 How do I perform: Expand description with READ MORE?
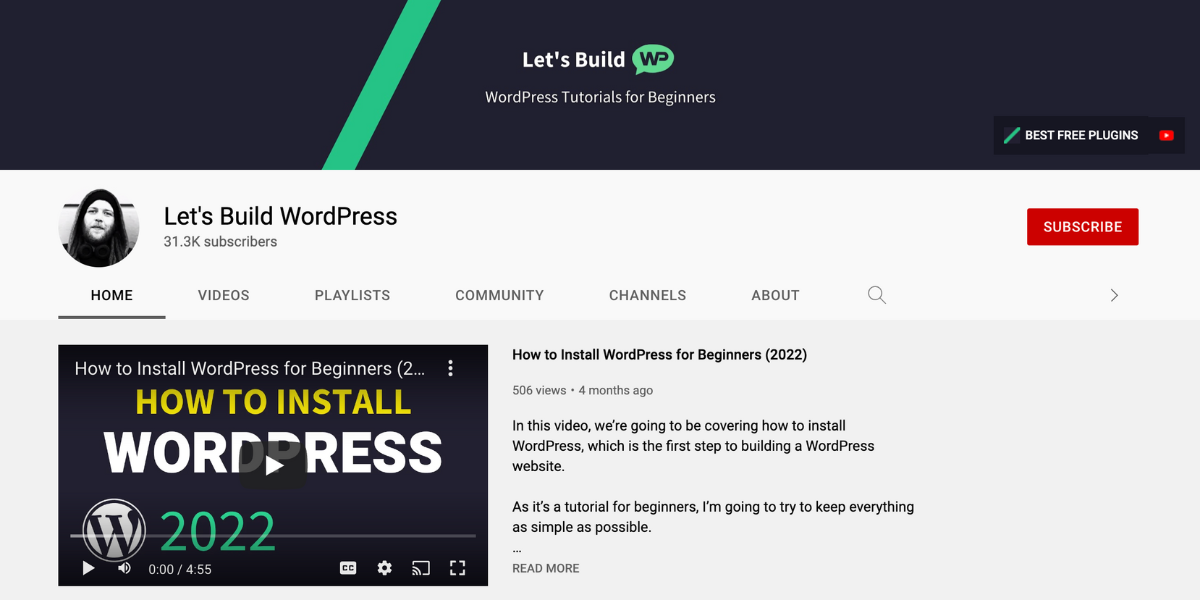pos(546,568)
